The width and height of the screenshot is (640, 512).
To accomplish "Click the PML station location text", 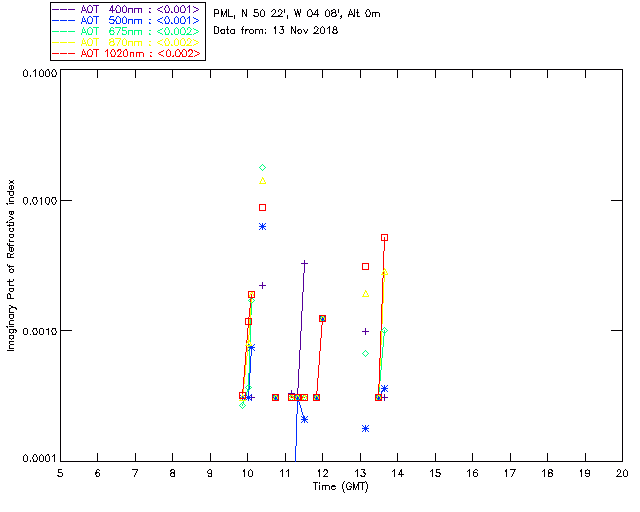I will (297, 14).
